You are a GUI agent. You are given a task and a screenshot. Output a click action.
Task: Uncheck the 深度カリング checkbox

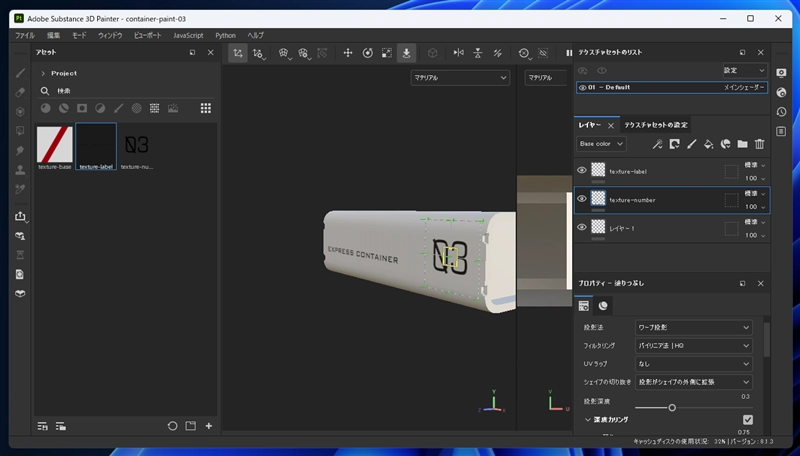tap(747, 419)
